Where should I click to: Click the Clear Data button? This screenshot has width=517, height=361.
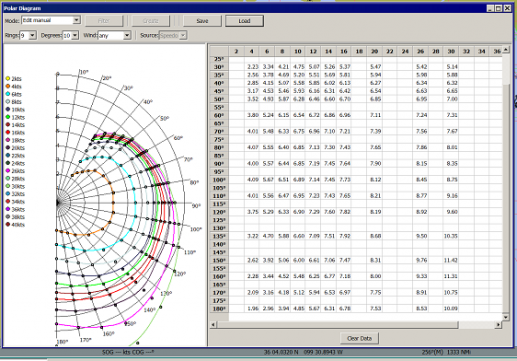(x=359, y=338)
